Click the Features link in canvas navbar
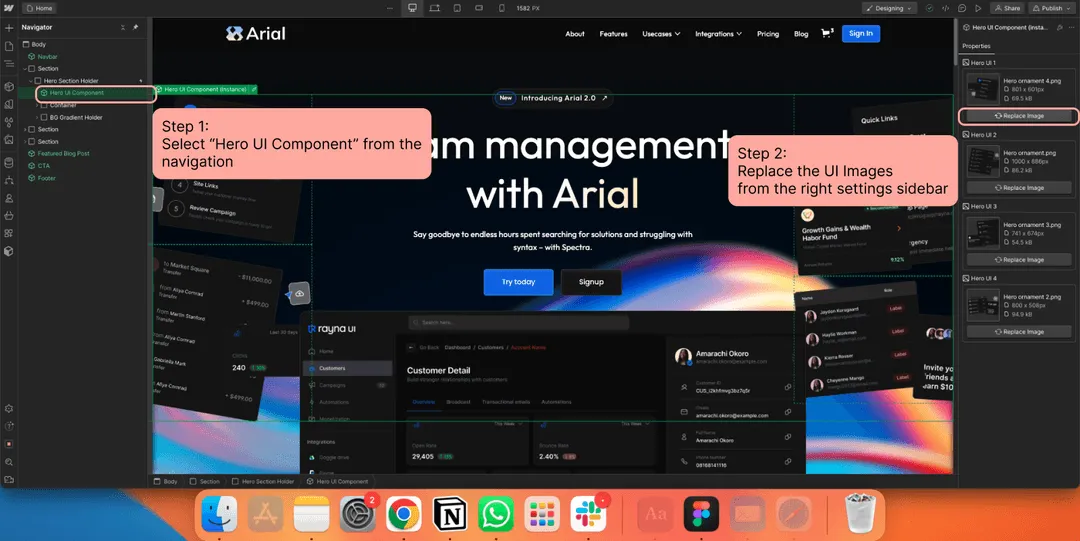 [613, 34]
